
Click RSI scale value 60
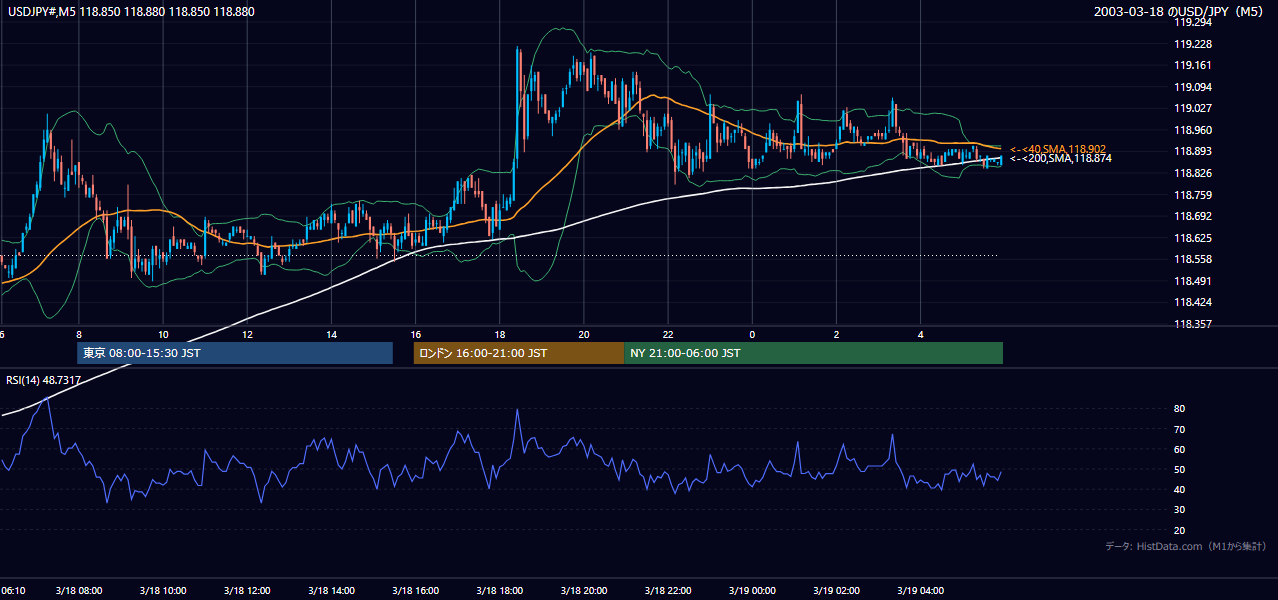coord(1180,449)
